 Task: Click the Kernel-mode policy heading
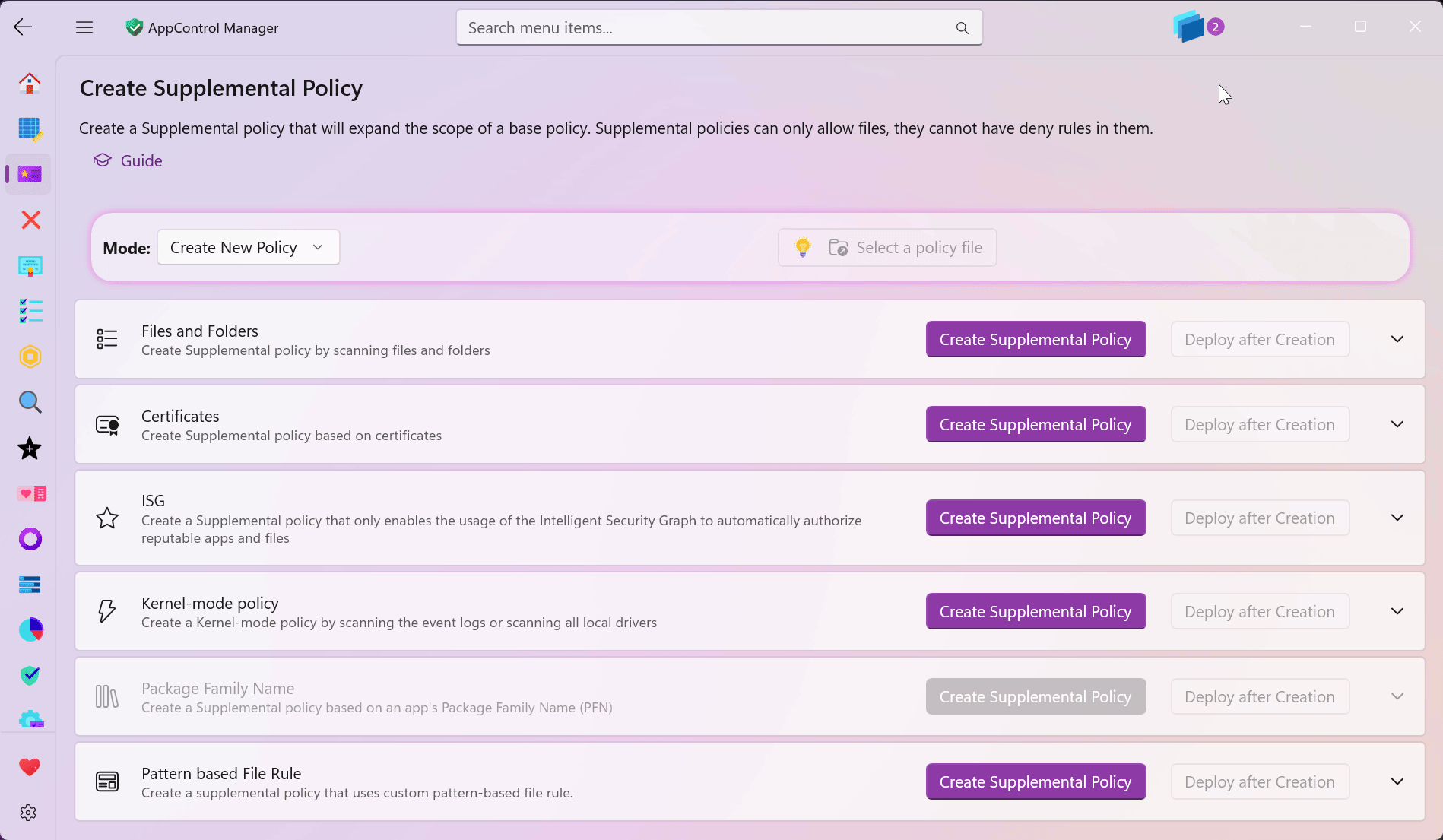(210, 603)
